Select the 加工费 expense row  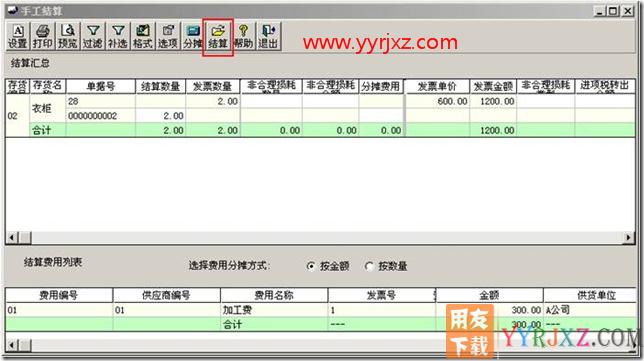coord(320,310)
